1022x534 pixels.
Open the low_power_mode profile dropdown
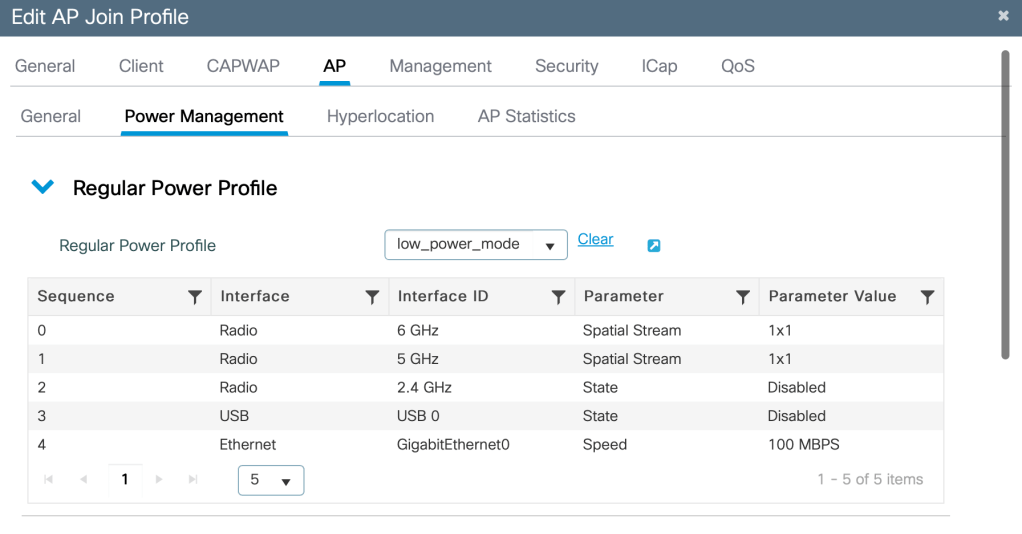[475, 245]
